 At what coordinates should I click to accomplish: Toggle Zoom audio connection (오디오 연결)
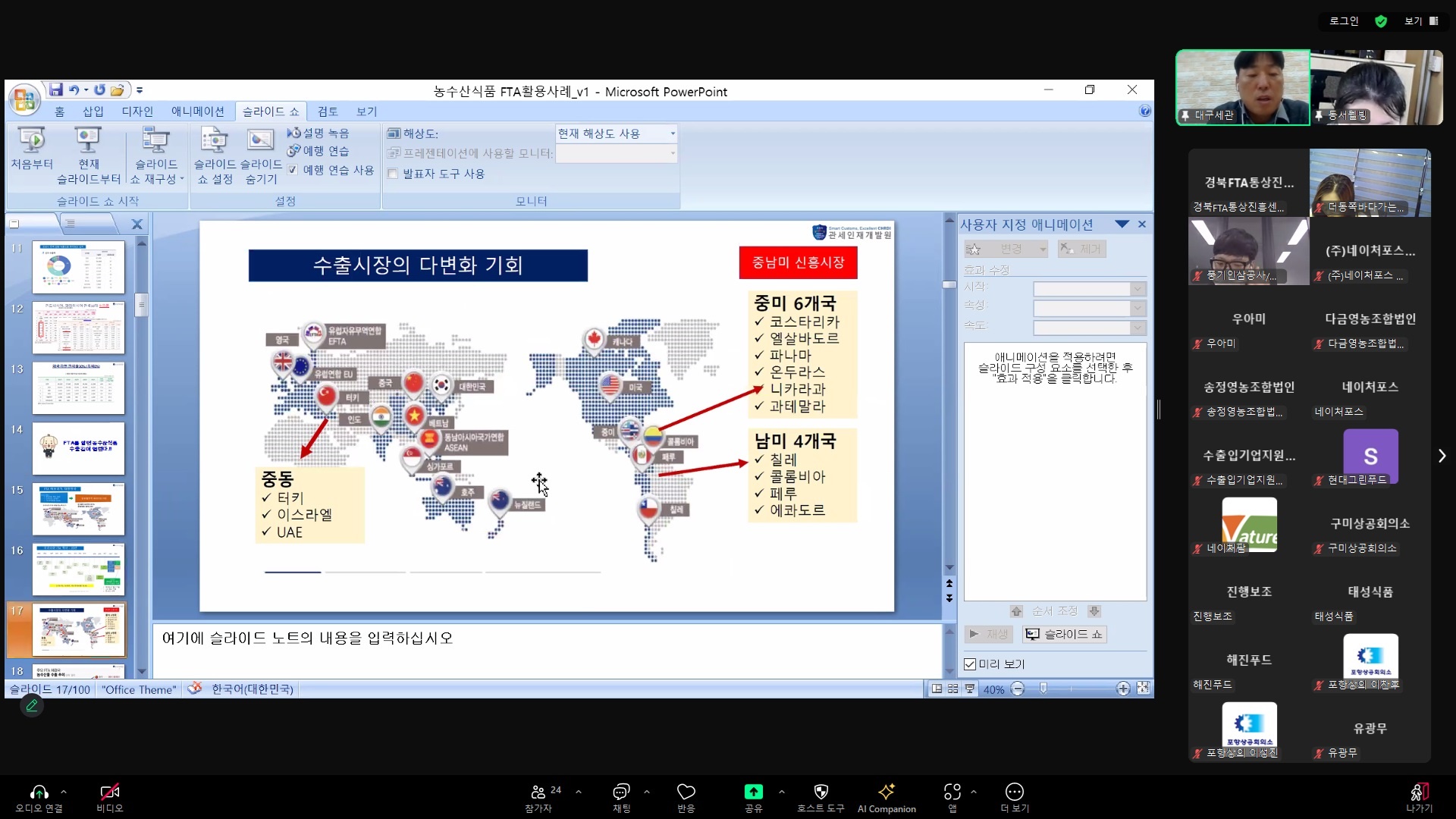tap(39, 798)
